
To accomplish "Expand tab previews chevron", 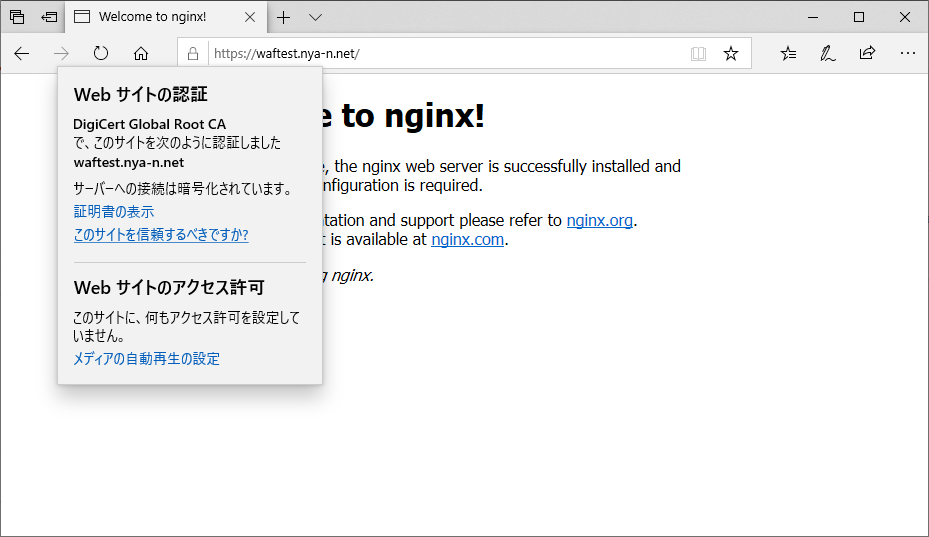I will 315,17.
